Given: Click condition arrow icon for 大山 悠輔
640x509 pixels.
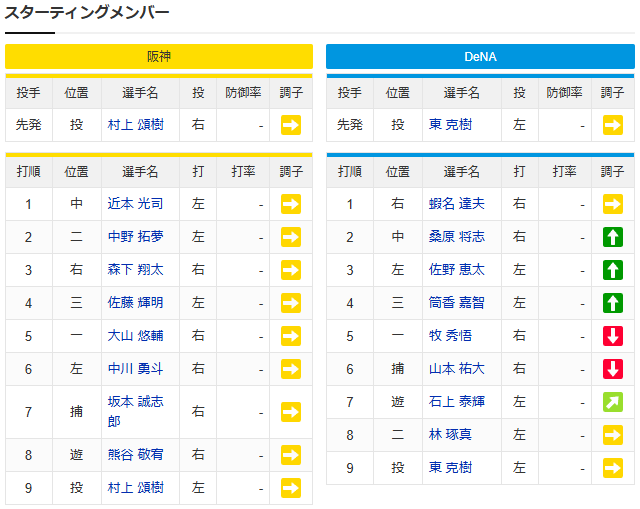Looking at the screenshot, I should click(291, 336).
